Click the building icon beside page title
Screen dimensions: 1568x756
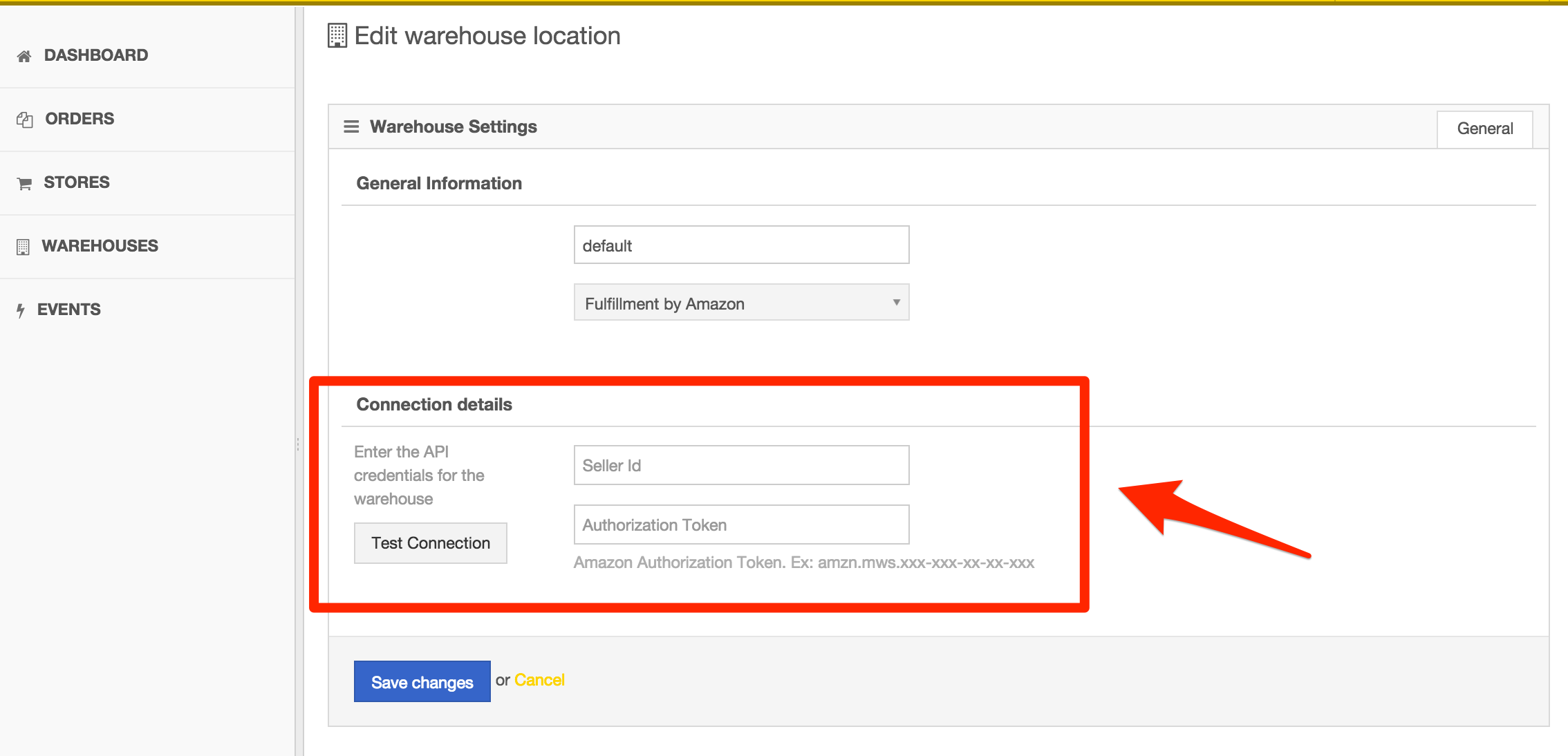point(337,36)
